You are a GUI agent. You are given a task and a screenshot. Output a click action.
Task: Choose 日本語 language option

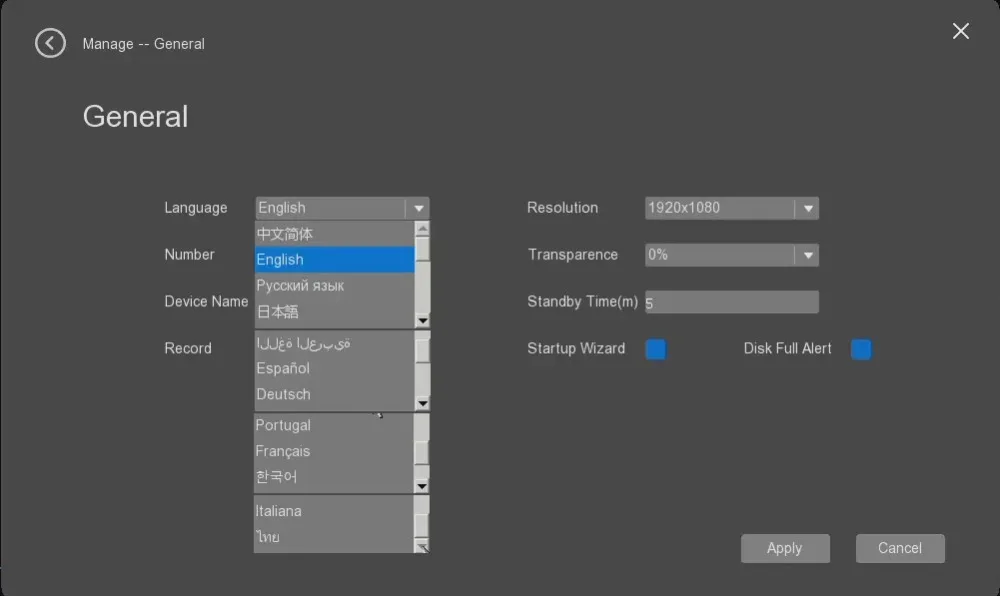coord(334,312)
